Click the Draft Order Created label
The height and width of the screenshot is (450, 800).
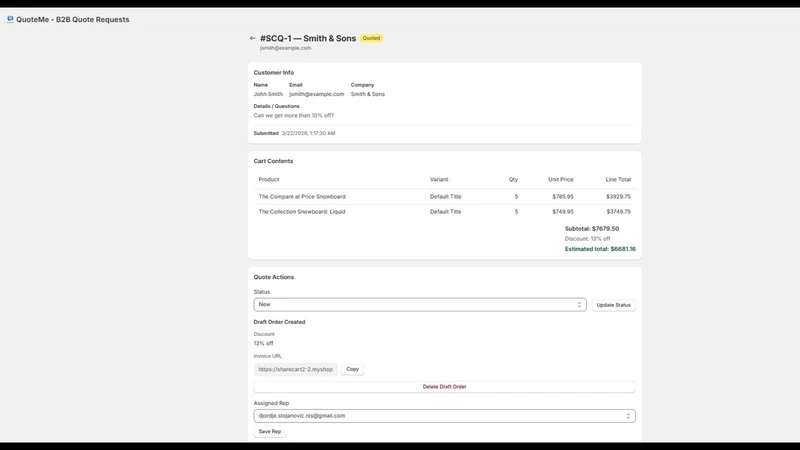[279, 322]
